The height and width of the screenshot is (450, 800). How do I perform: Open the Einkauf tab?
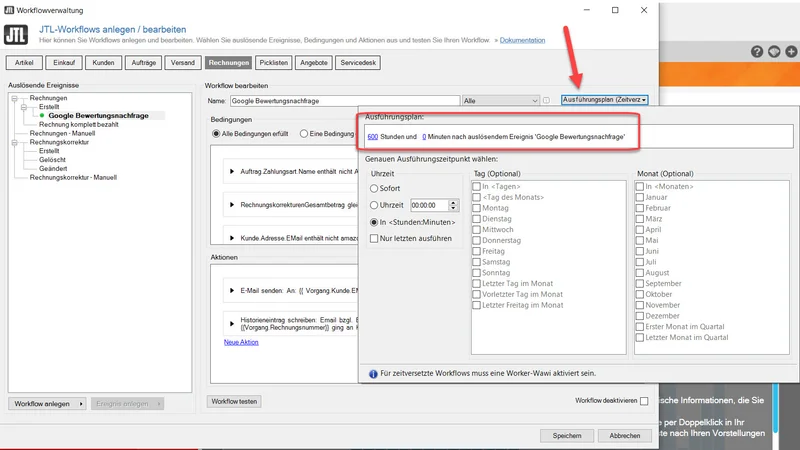pos(64,63)
